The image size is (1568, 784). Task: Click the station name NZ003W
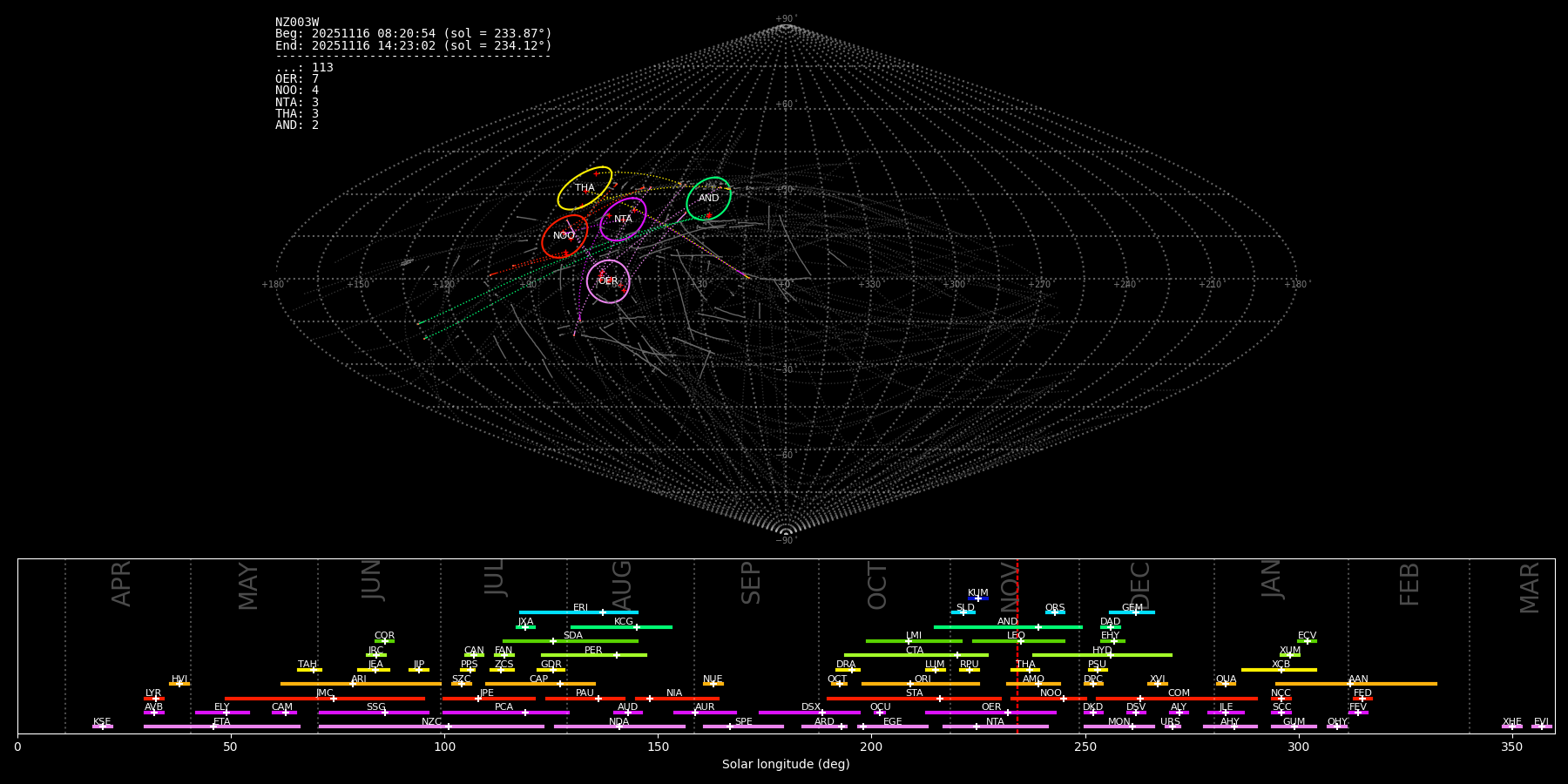(x=297, y=23)
